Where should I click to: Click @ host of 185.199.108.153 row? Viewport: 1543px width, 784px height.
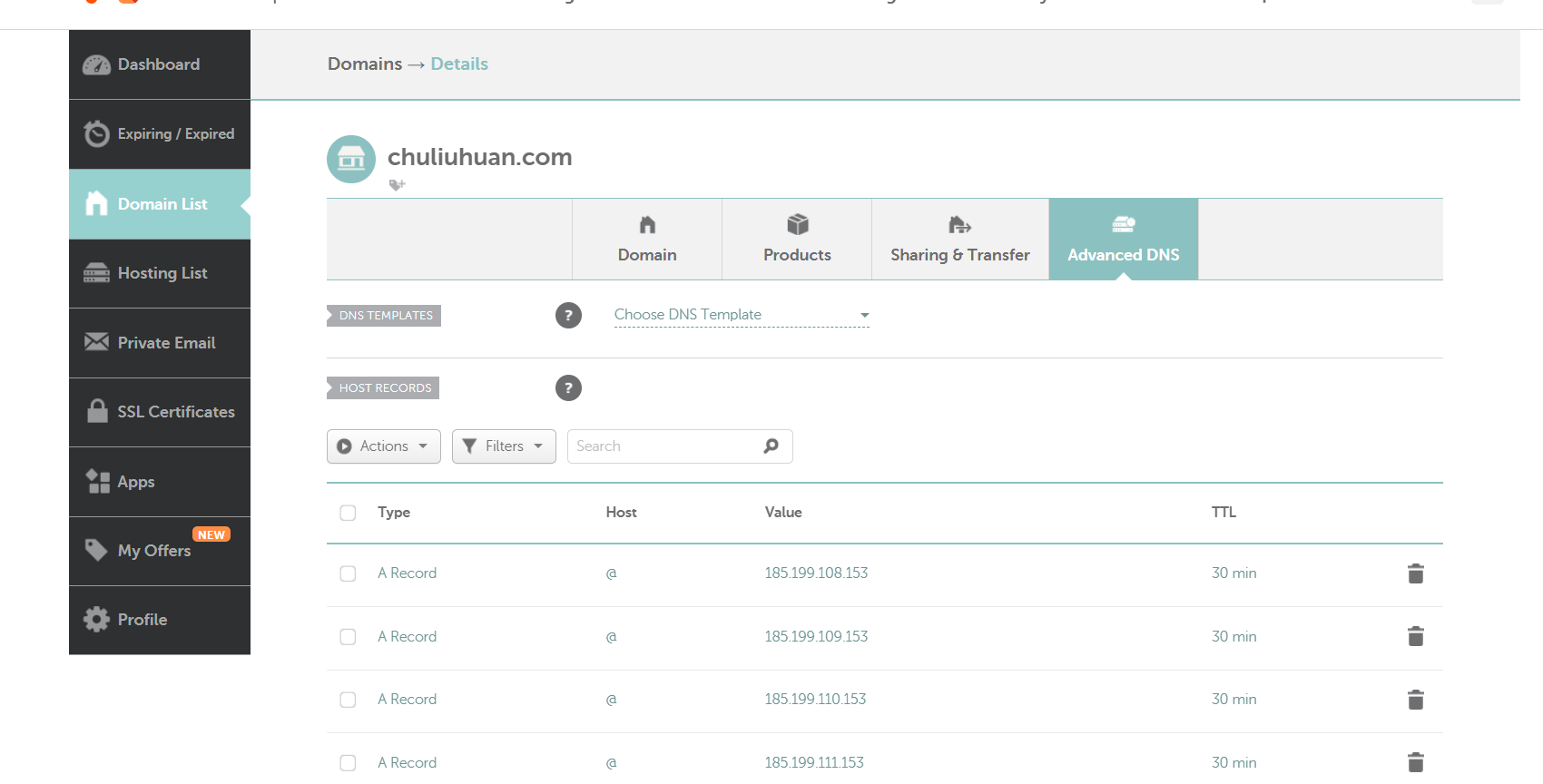pos(612,573)
